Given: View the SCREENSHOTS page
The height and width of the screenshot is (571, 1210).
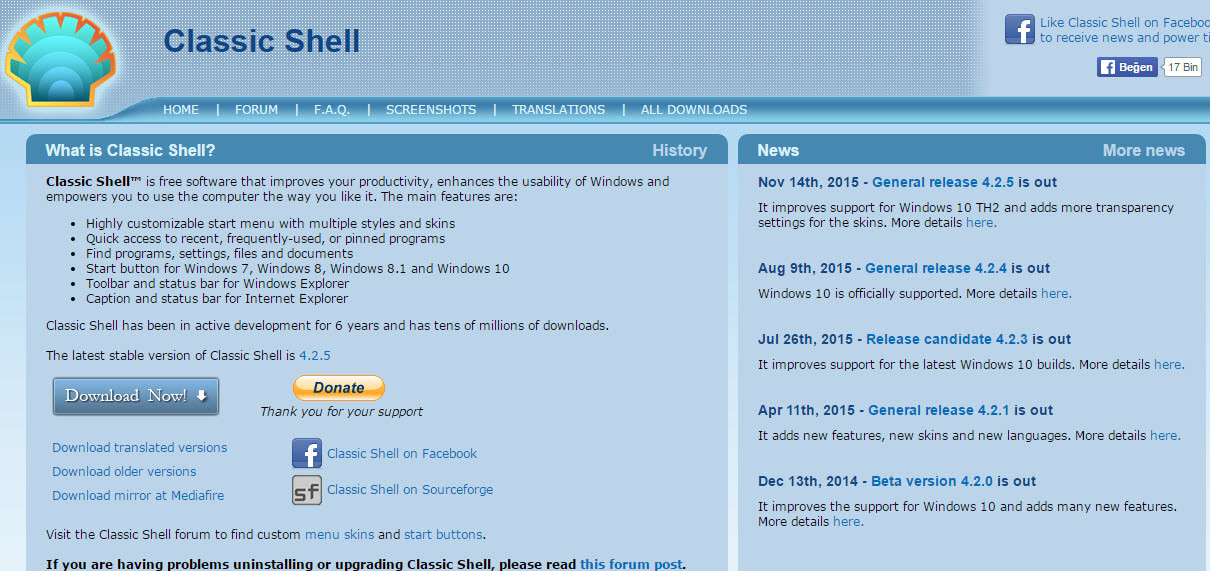Looking at the screenshot, I should [431, 110].
